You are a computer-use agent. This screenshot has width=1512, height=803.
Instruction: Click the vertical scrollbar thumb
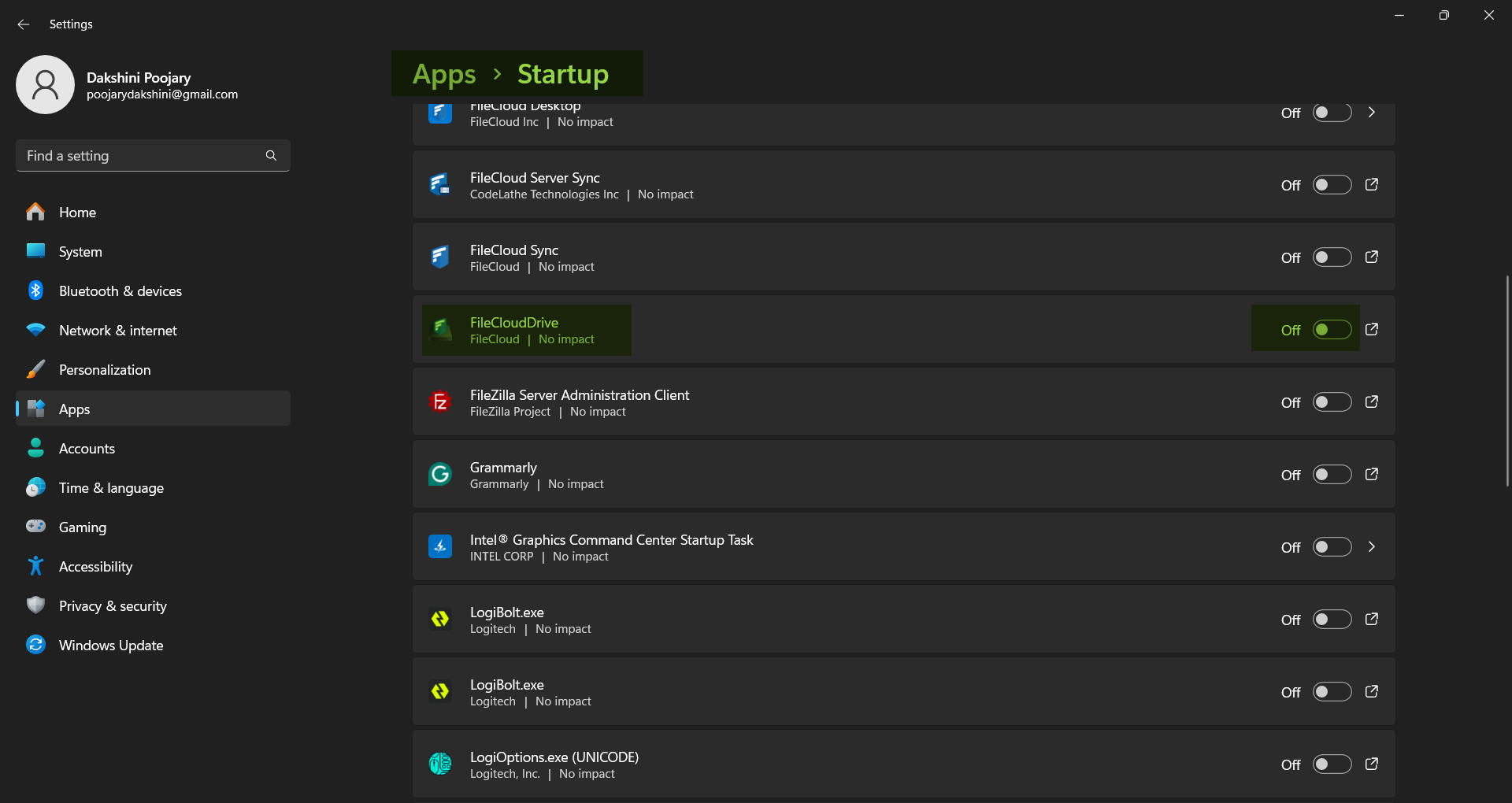point(1507,380)
